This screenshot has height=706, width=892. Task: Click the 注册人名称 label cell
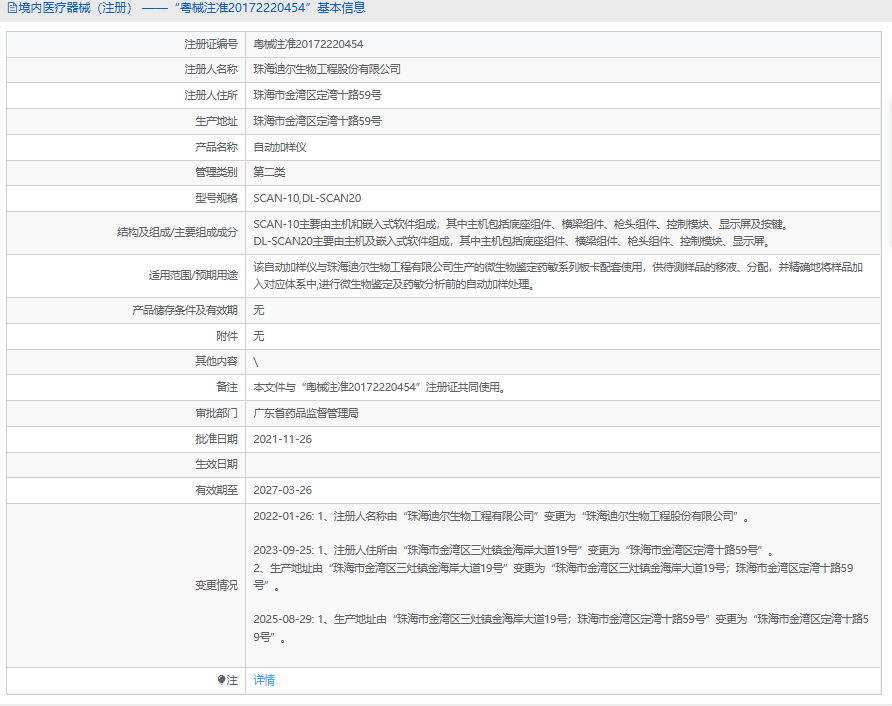pos(126,69)
